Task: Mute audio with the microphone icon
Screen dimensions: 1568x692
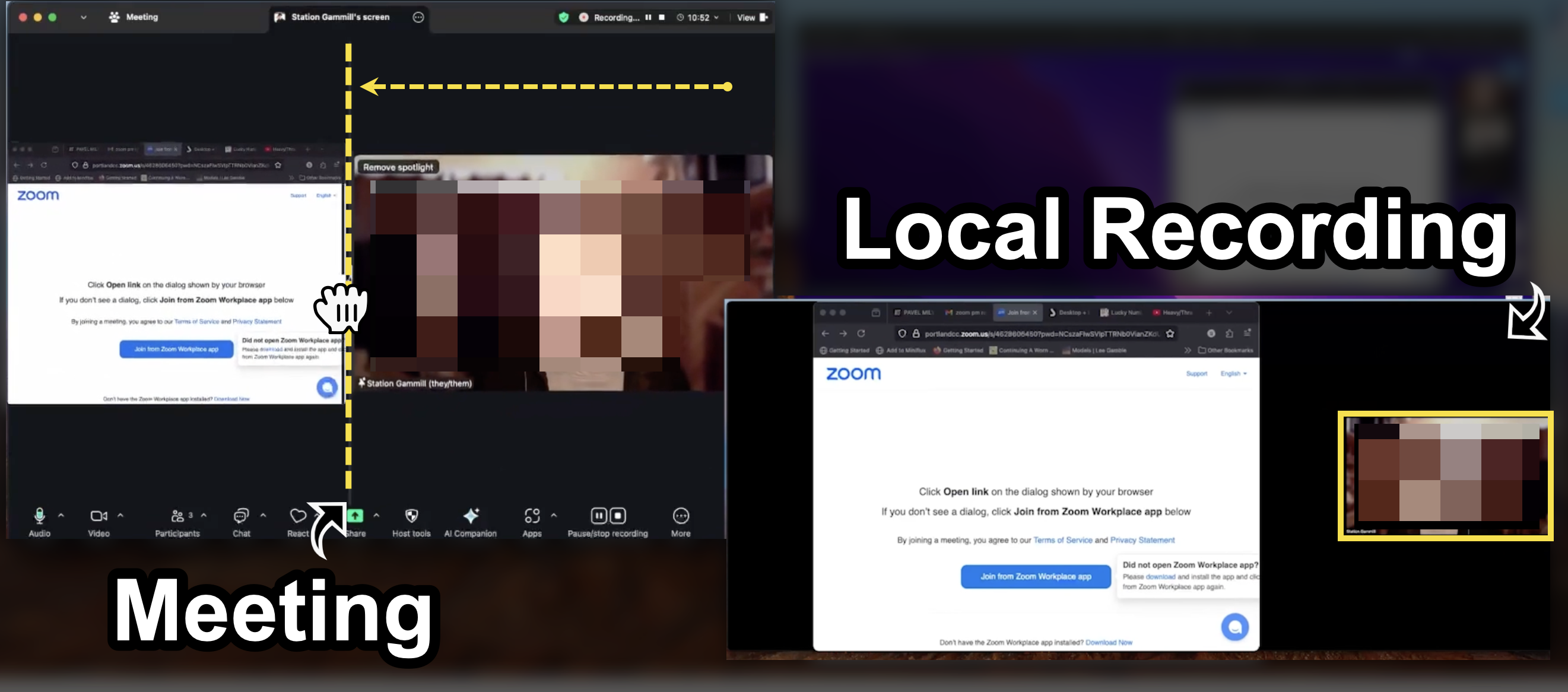Action: pyautogui.click(x=39, y=516)
